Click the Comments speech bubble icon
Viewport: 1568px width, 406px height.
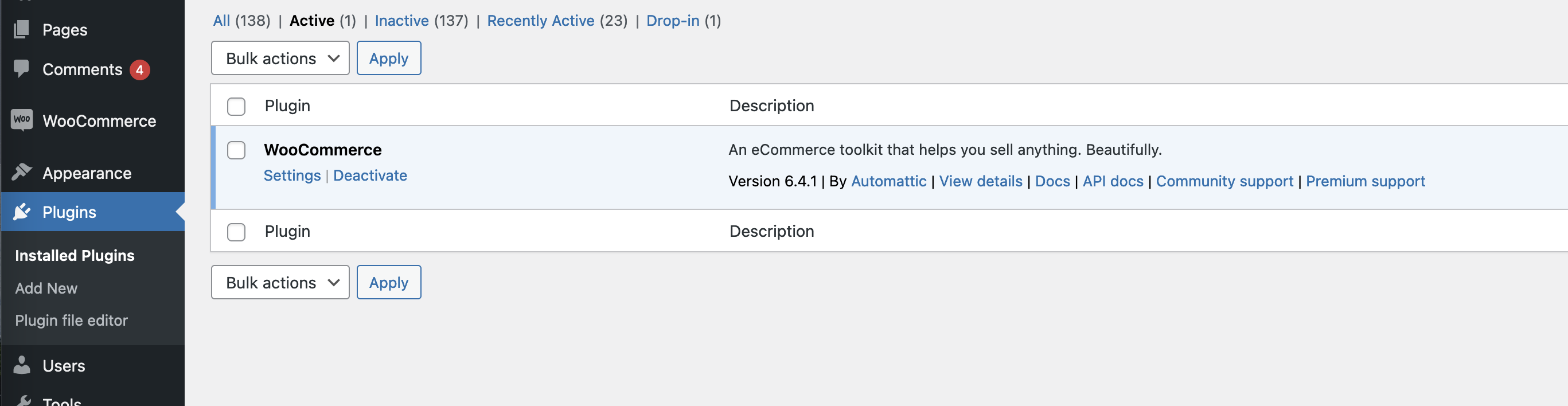21,69
